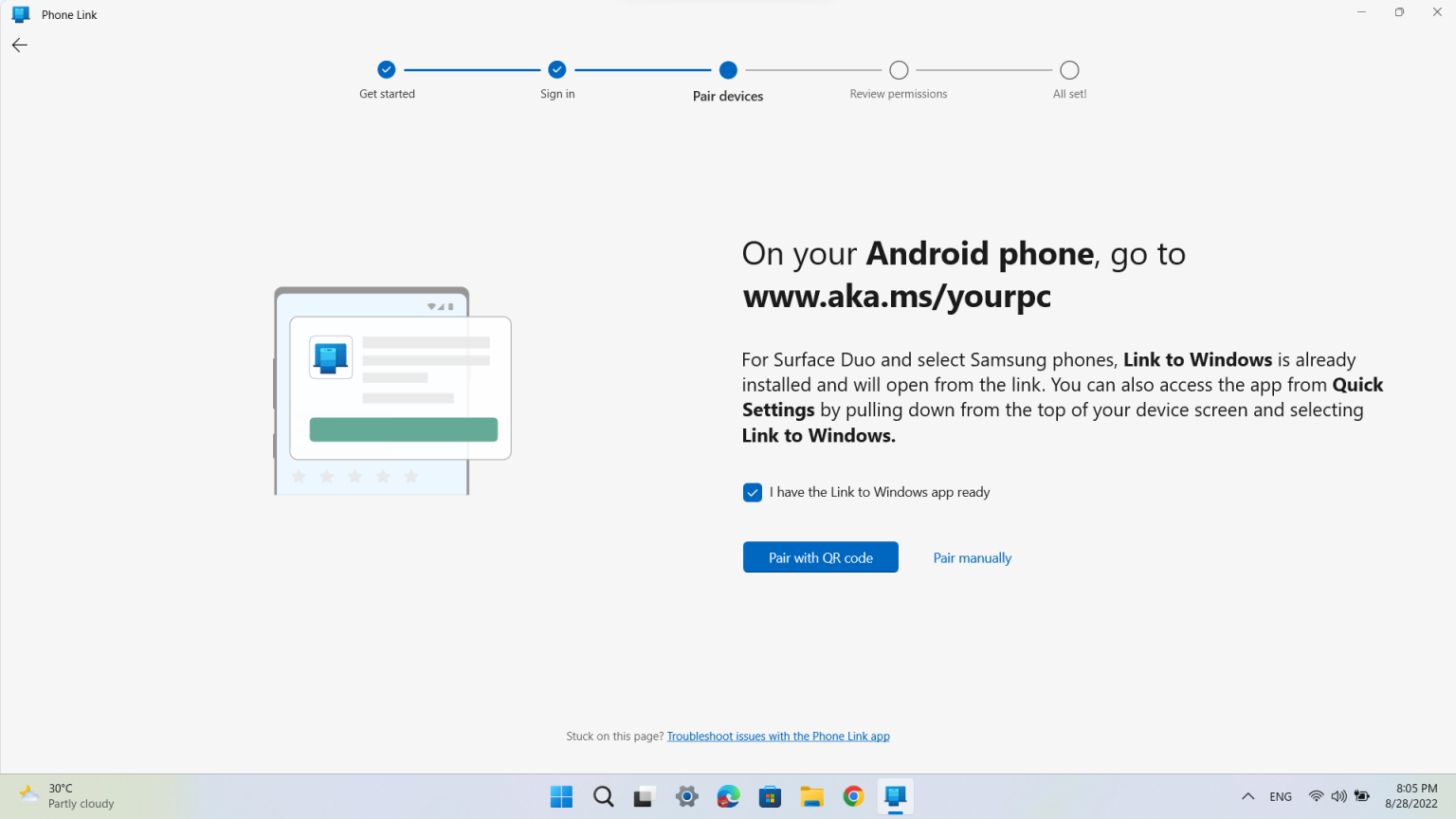Open Windows Settings from the taskbar
The image size is (1456, 819).
[x=686, y=796]
